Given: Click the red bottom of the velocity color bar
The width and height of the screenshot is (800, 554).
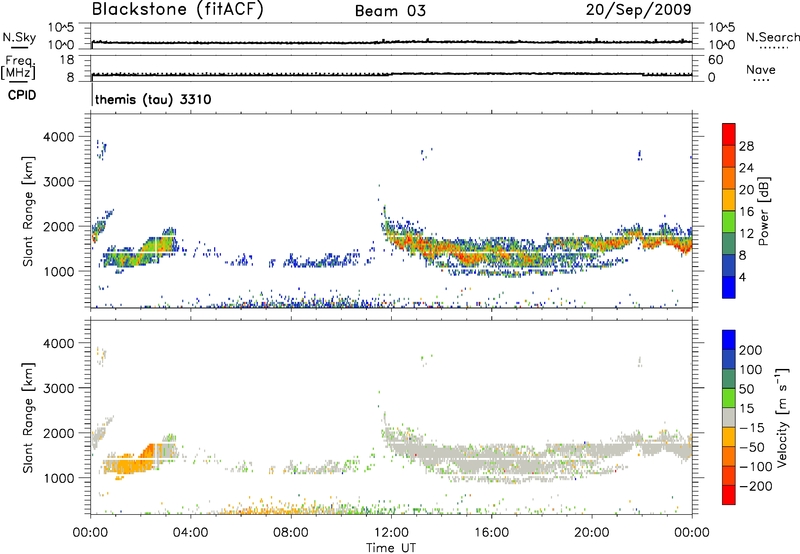Looking at the screenshot, I should 729,495.
